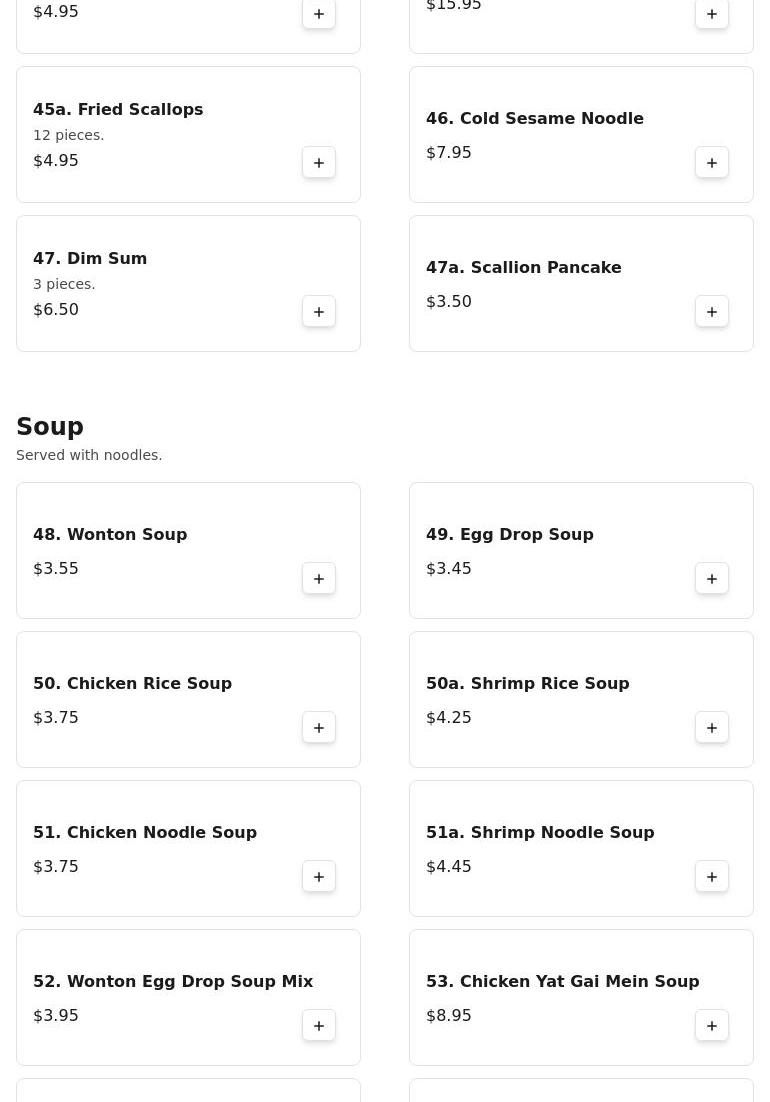Click plus button for Dim Sum
The image size is (770, 1102).
319,312
